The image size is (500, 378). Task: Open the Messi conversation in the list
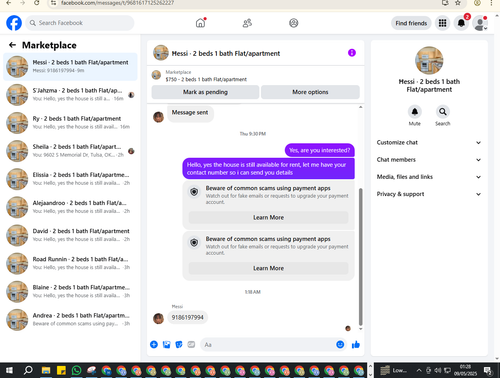[x=70, y=67]
